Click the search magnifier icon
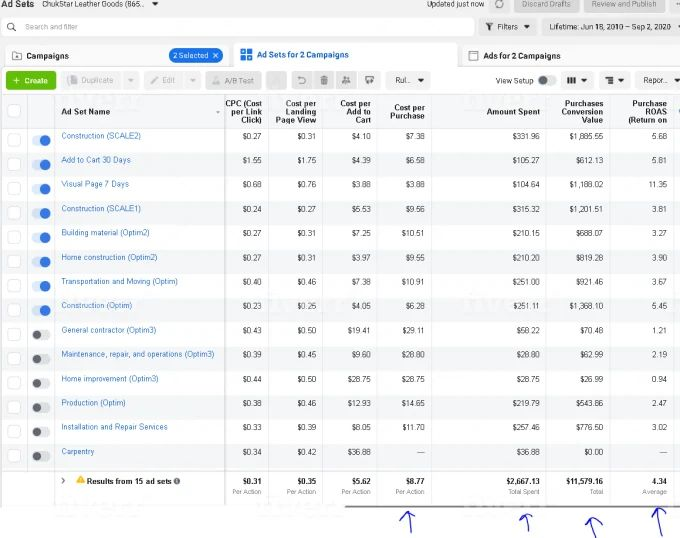680x538 pixels. coord(12,27)
